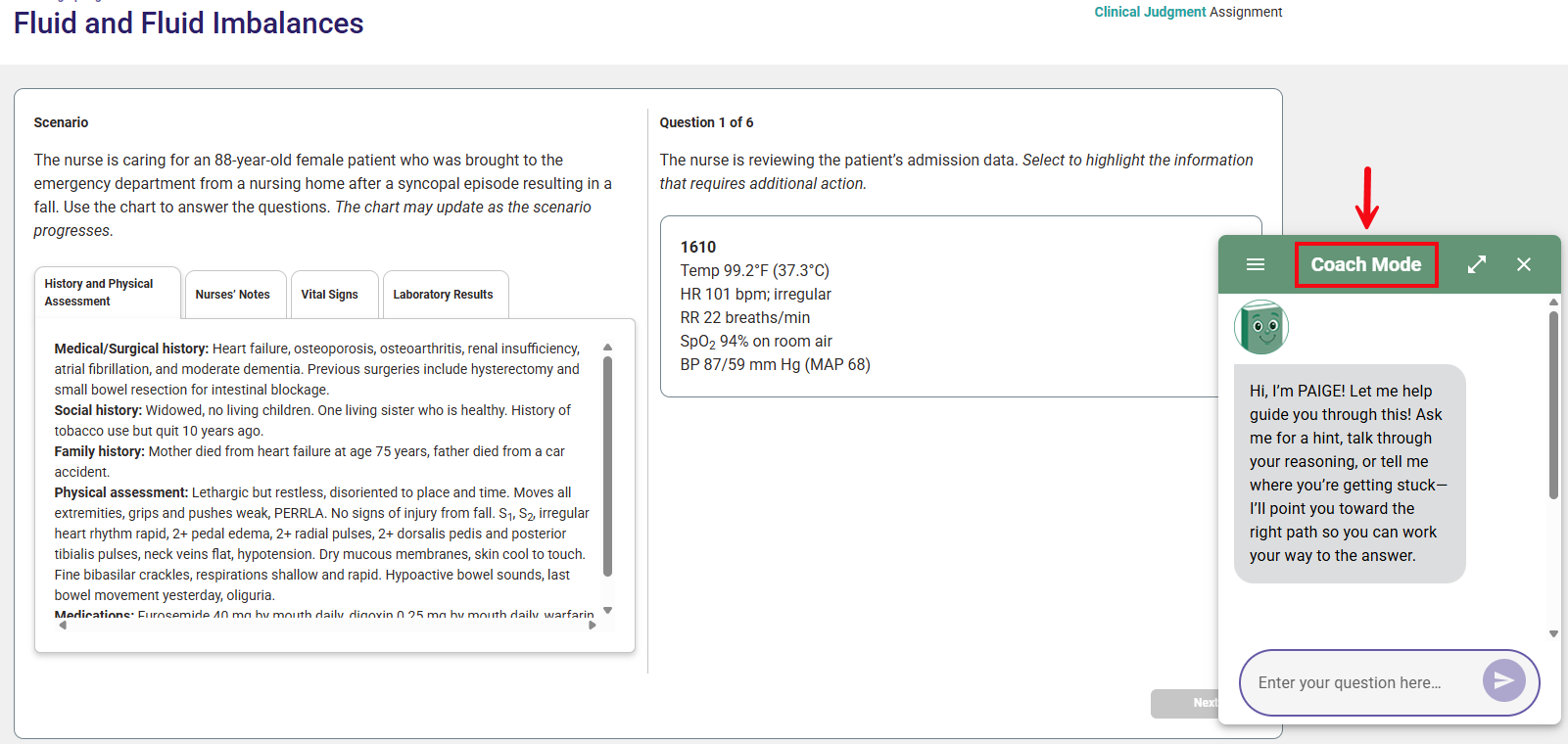The image size is (1568, 744).
Task: Click the 'Scenario' heading
Action: coord(61,122)
